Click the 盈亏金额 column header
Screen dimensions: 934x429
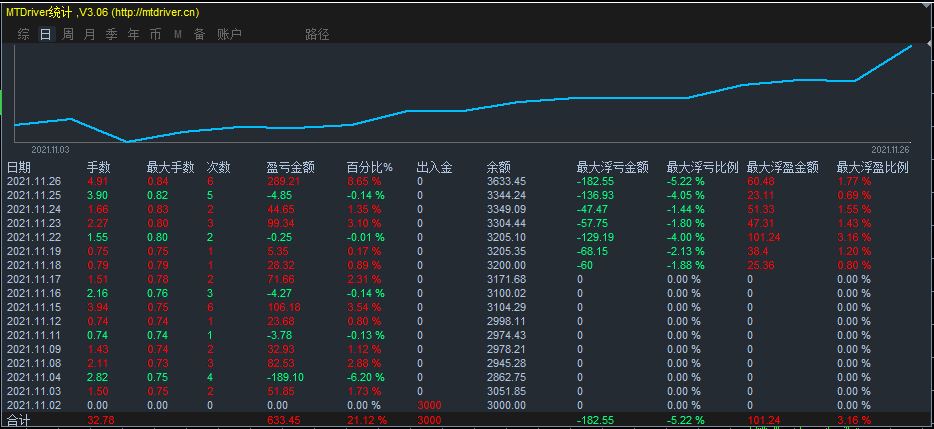click(291, 167)
